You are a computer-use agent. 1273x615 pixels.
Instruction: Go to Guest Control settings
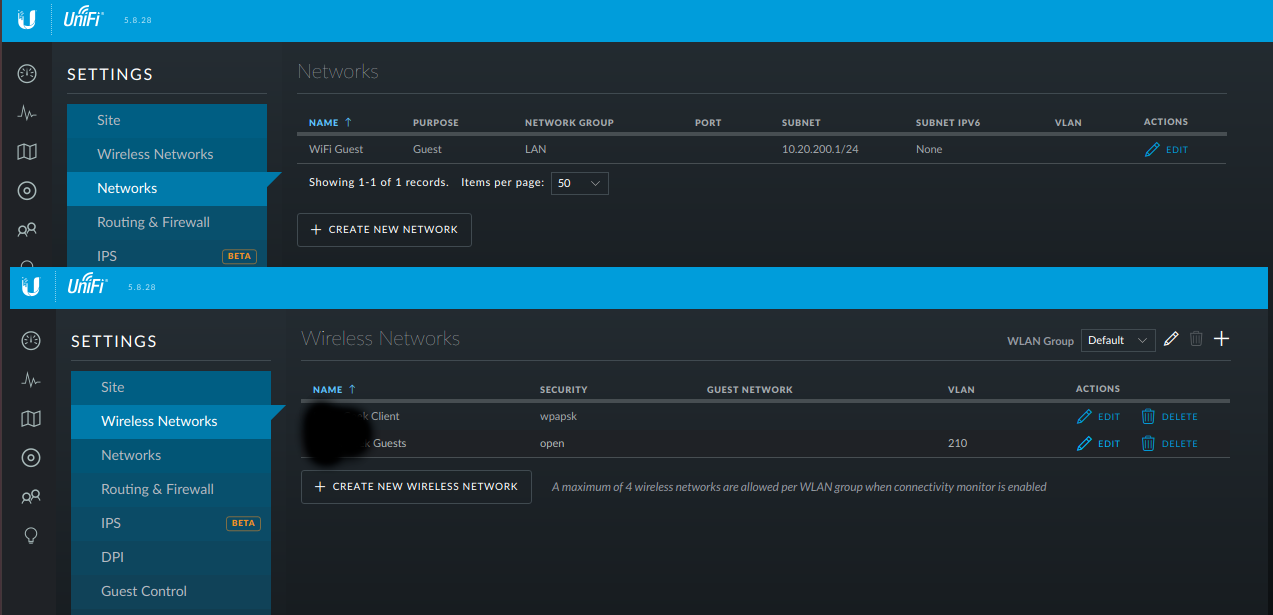(x=144, y=591)
